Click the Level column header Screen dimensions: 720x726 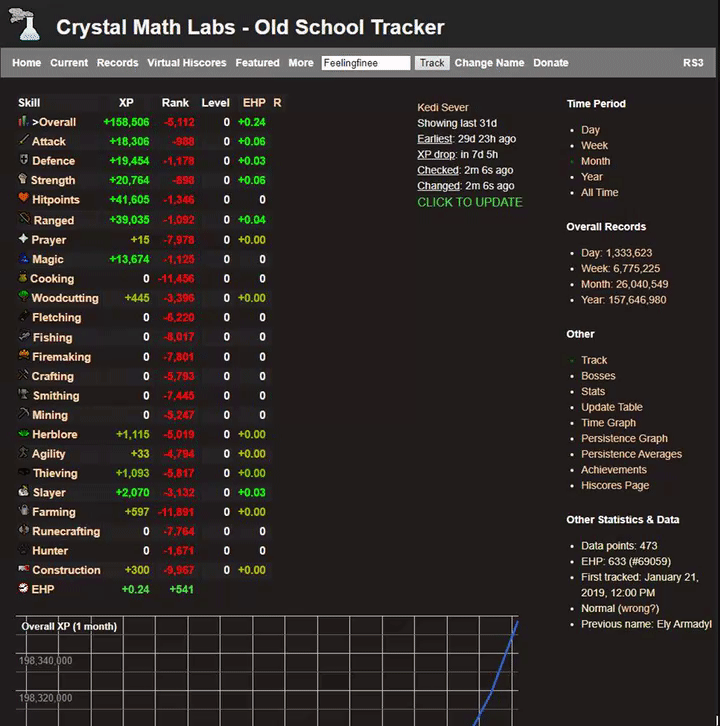pyautogui.click(x=215, y=103)
